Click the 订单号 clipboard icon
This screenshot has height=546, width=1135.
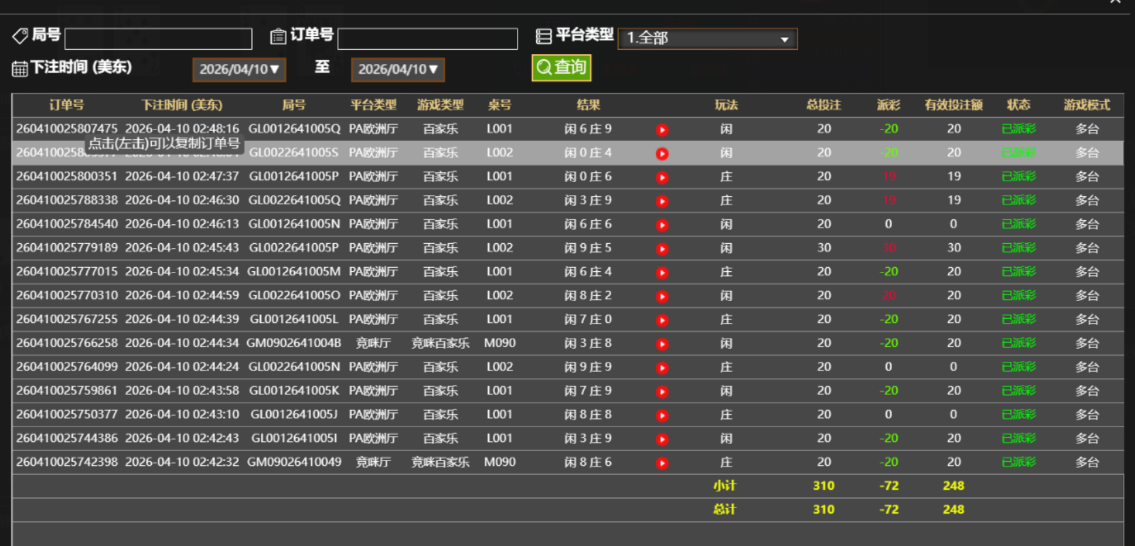click(x=278, y=36)
